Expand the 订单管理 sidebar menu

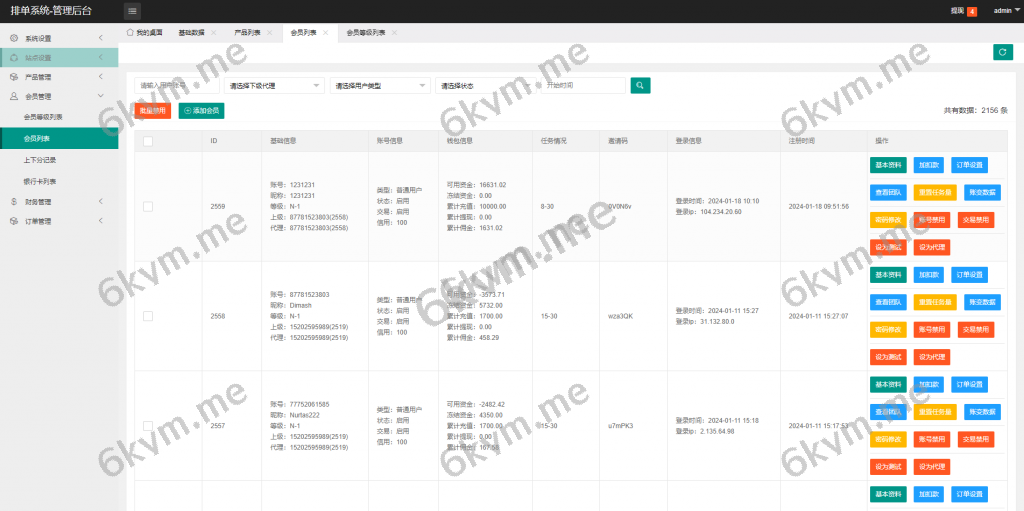58,221
